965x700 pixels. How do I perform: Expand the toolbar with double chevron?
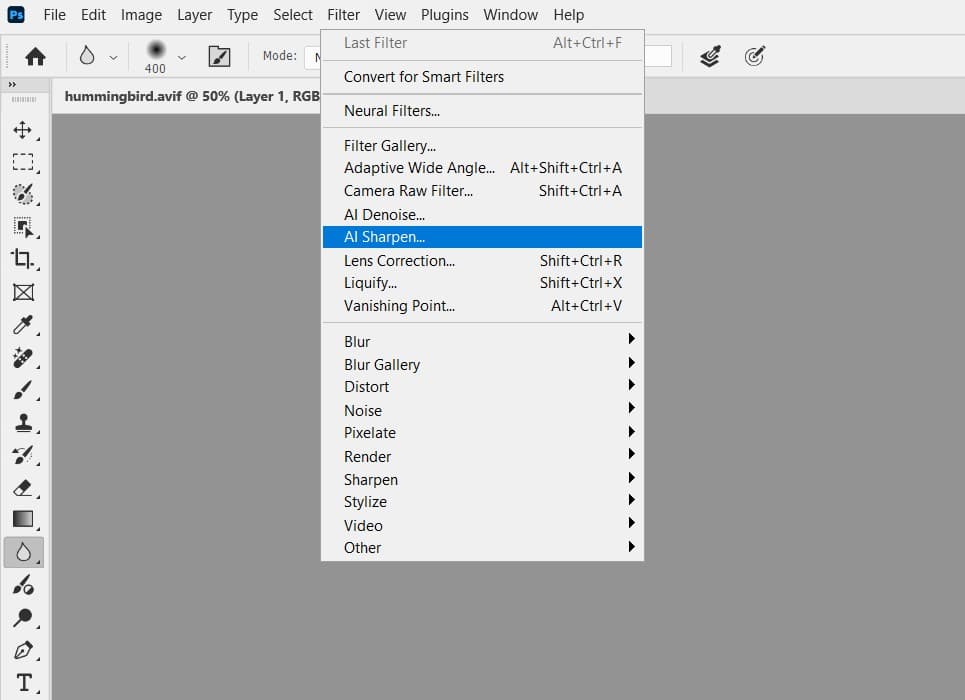pos(12,84)
